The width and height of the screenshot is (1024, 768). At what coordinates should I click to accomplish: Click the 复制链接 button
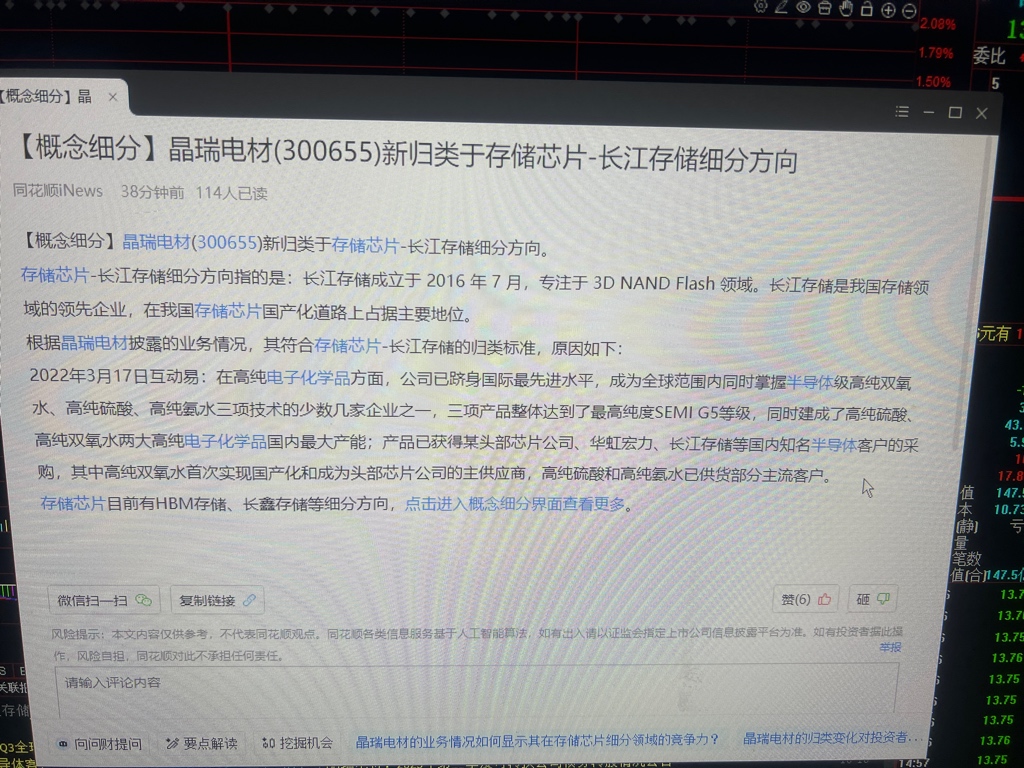coord(217,600)
